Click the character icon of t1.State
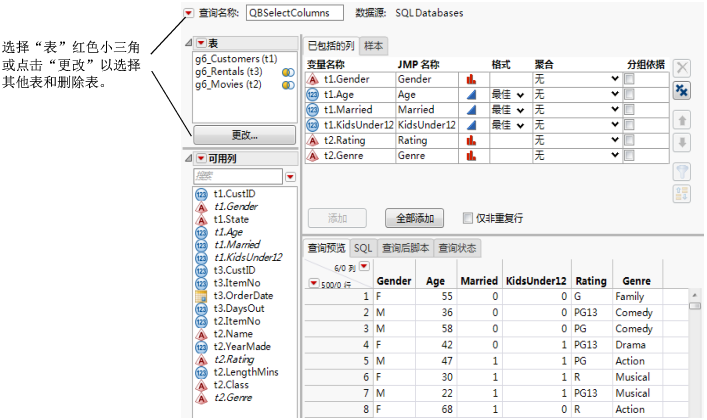The height and width of the screenshot is (420, 707). tap(201, 220)
